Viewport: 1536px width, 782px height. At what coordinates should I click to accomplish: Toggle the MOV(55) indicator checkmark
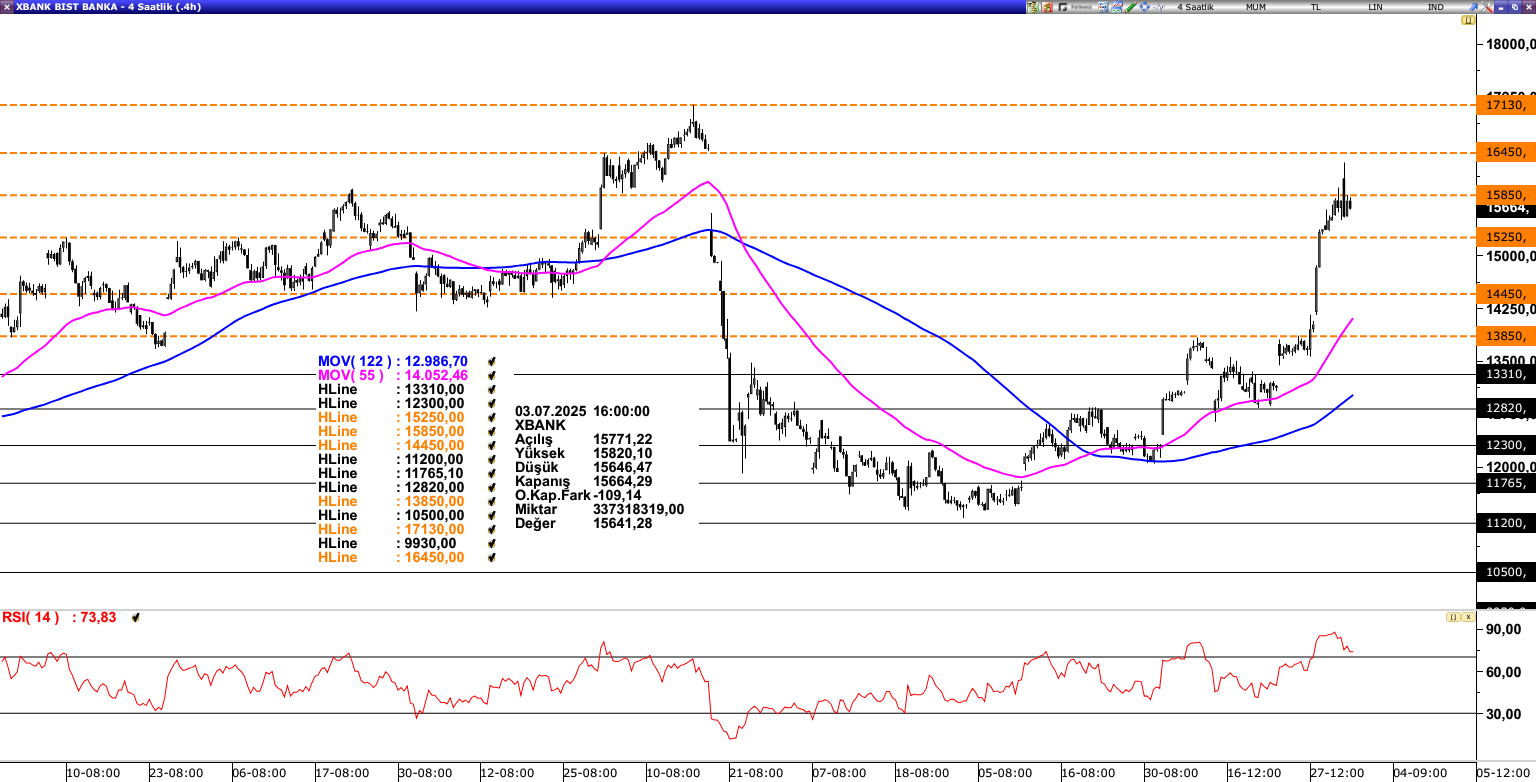click(x=491, y=375)
